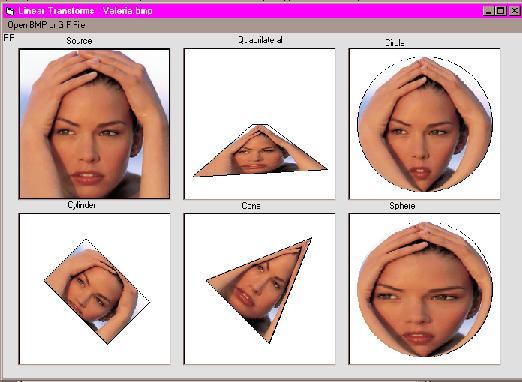The image size is (522, 382).
Task: Click the empty white area above the quadrilateral shape
Action: [x=259, y=87]
